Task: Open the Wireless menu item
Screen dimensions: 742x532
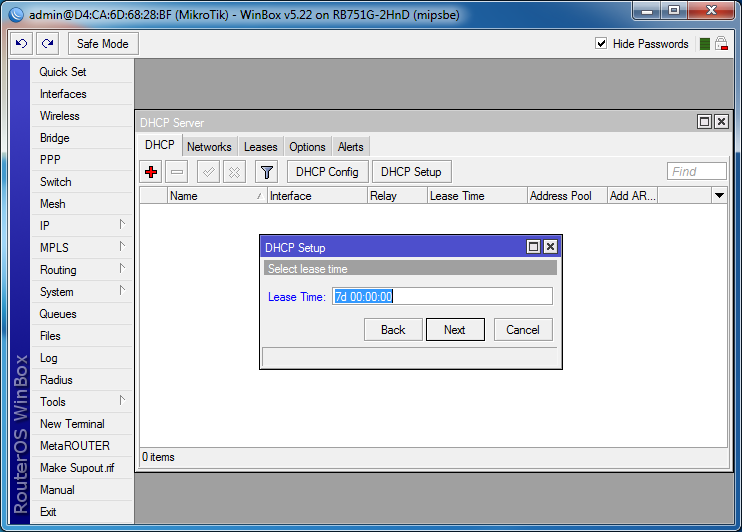Action: tap(81, 116)
